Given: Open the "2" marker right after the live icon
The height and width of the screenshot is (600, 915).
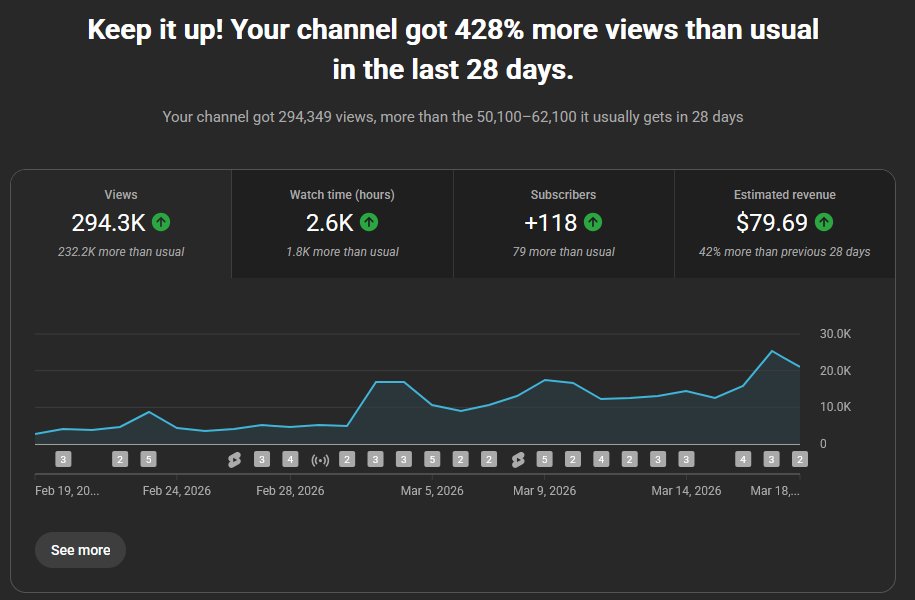Looking at the screenshot, I should (x=347, y=459).
